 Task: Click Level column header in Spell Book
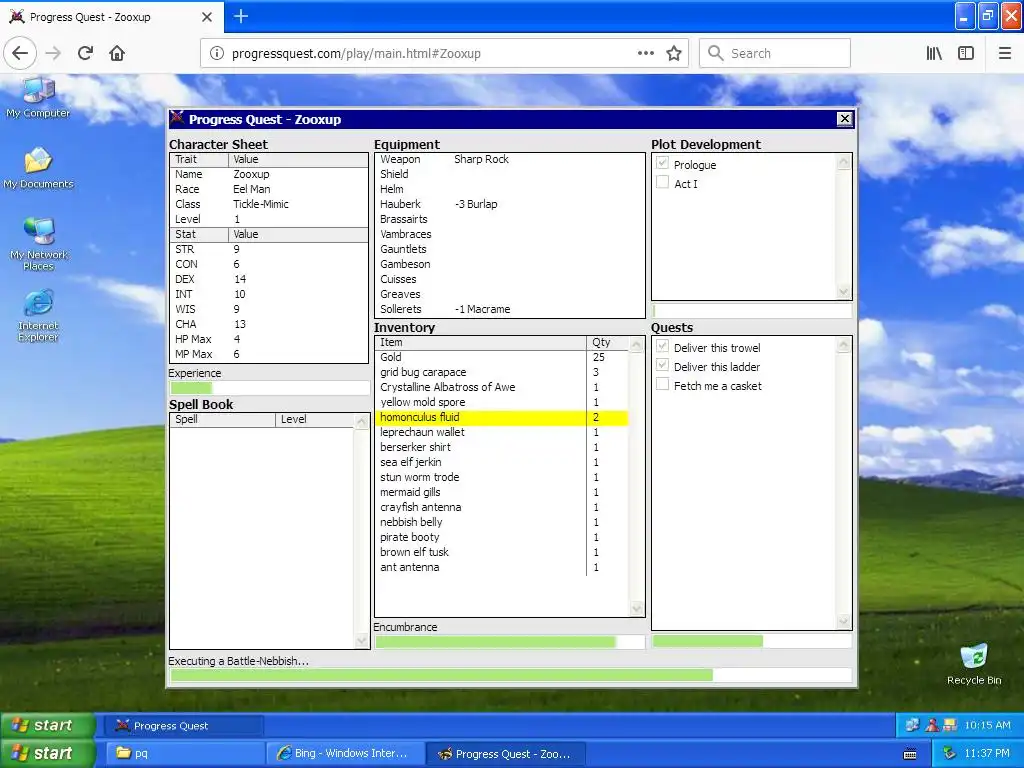tap(315, 419)
